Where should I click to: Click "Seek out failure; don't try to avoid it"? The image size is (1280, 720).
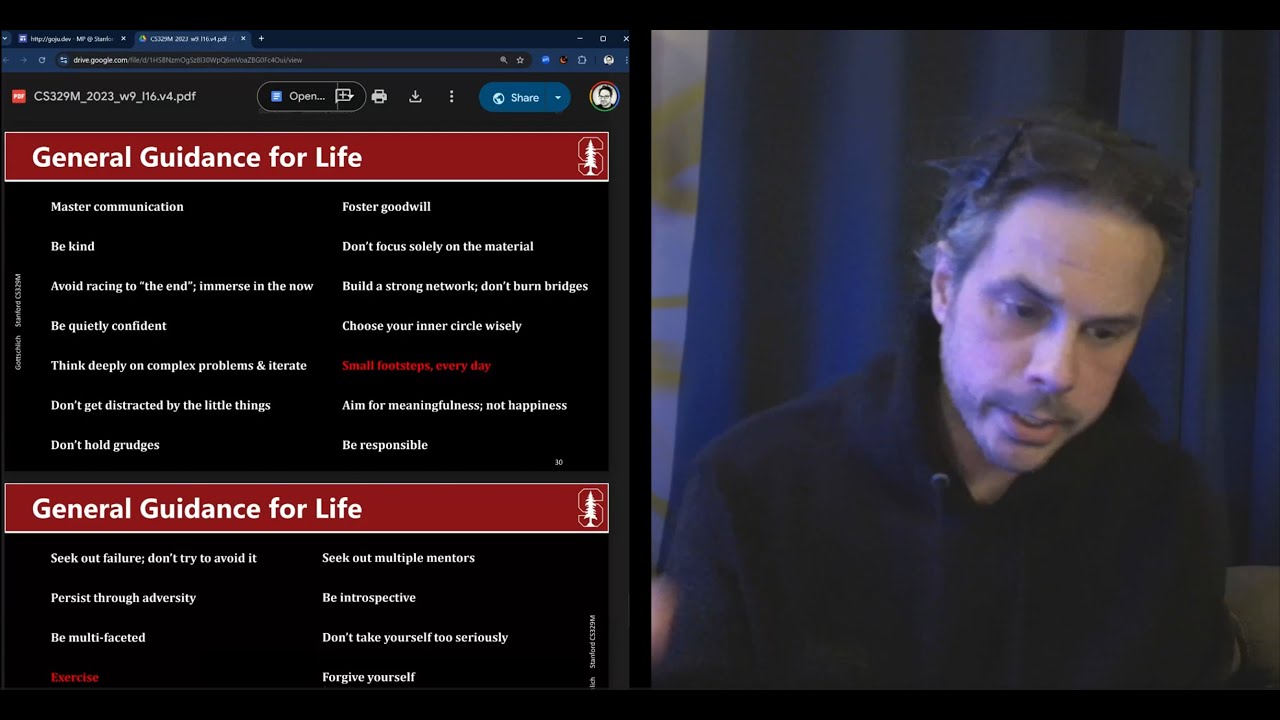154,558
